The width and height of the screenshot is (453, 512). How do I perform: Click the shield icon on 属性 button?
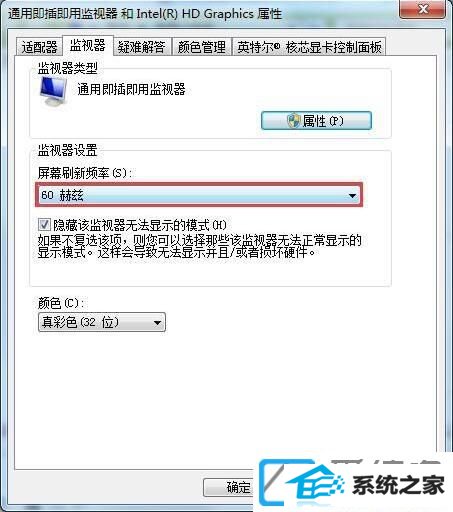(294, 120)
